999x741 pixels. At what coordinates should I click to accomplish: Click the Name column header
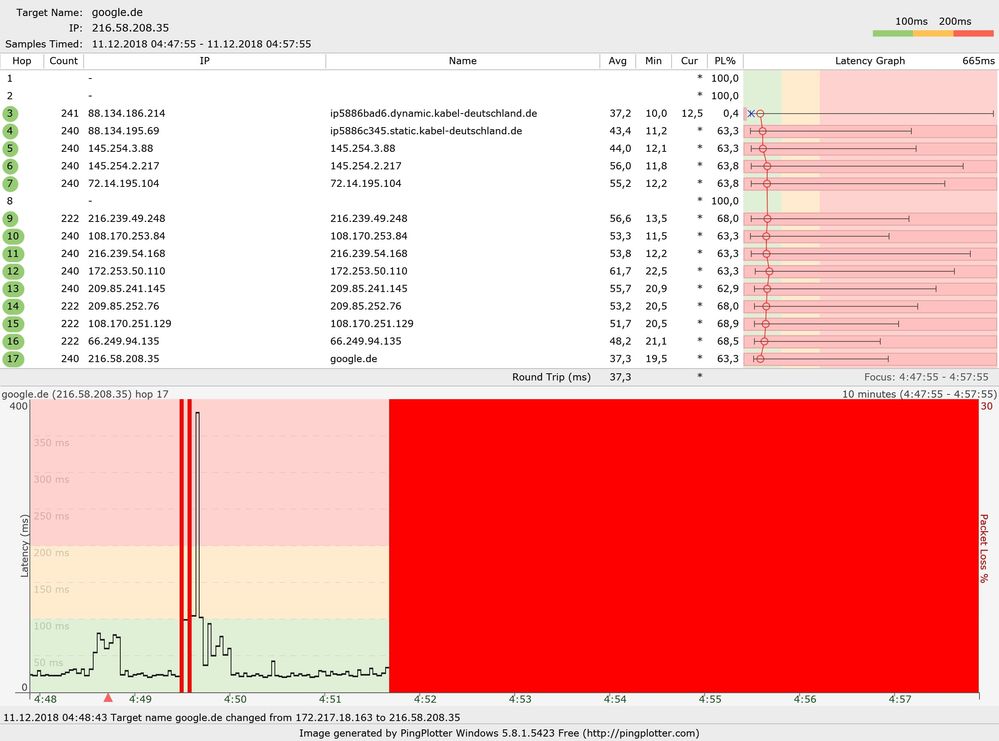tap(462, 60)
